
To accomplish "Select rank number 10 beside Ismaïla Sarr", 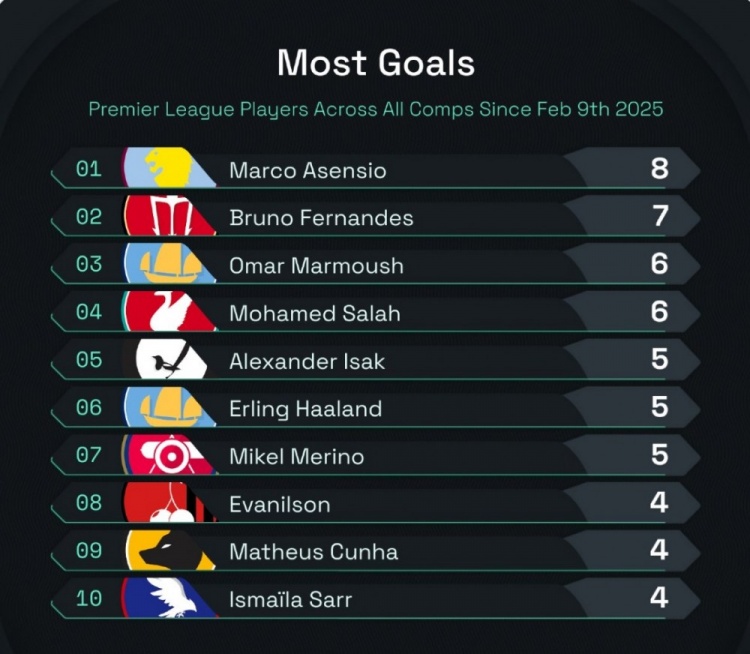I will (89, 599).
